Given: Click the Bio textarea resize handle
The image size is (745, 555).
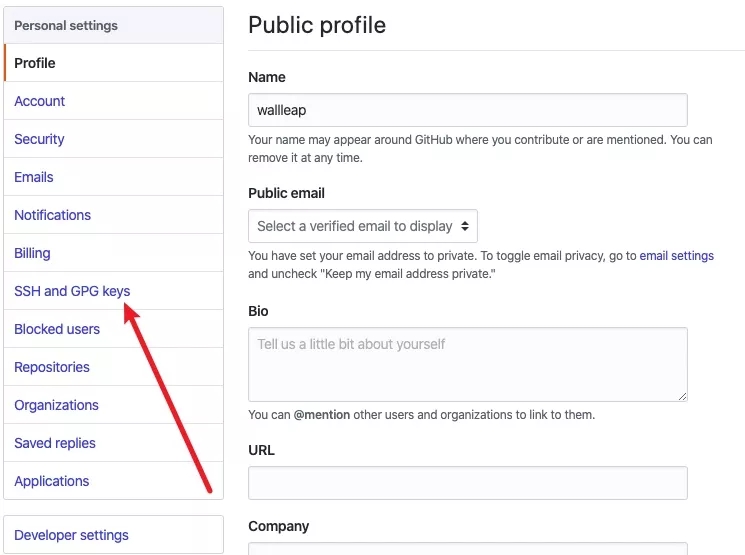Looking at the screenshot, I should [682, 395].
